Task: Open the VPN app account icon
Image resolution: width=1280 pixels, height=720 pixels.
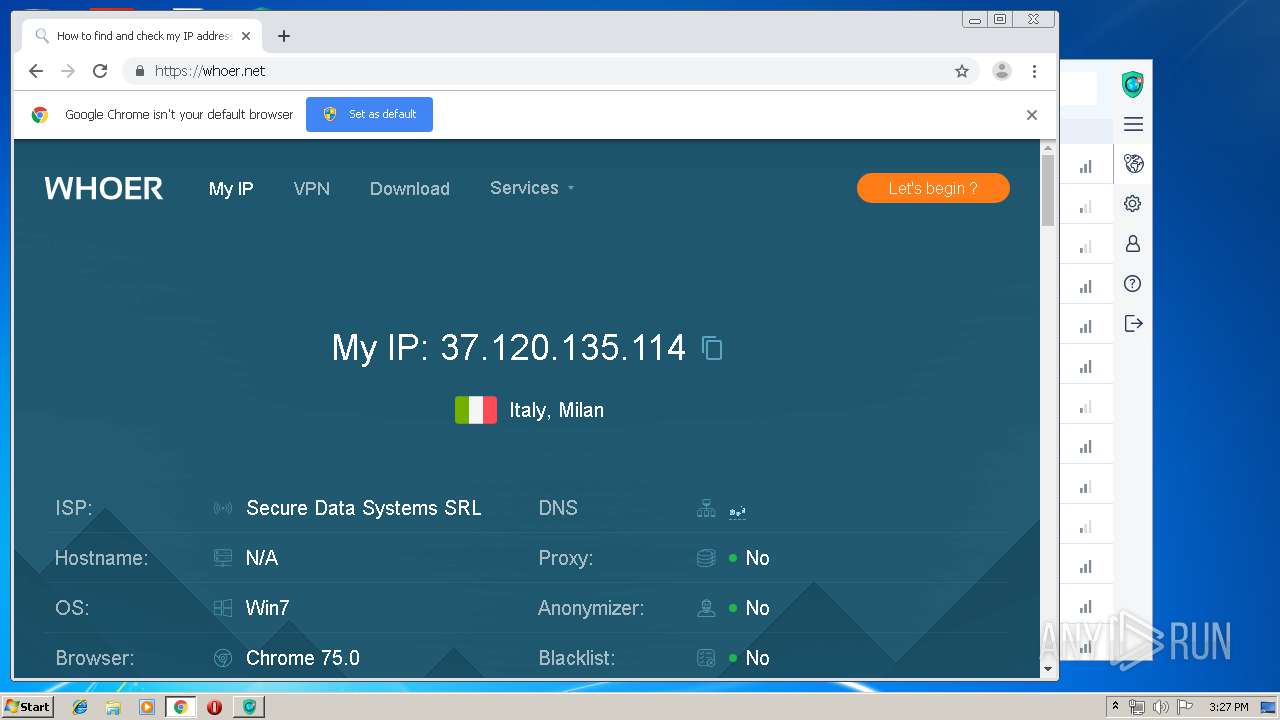Action: click(x=1133, y=244)
